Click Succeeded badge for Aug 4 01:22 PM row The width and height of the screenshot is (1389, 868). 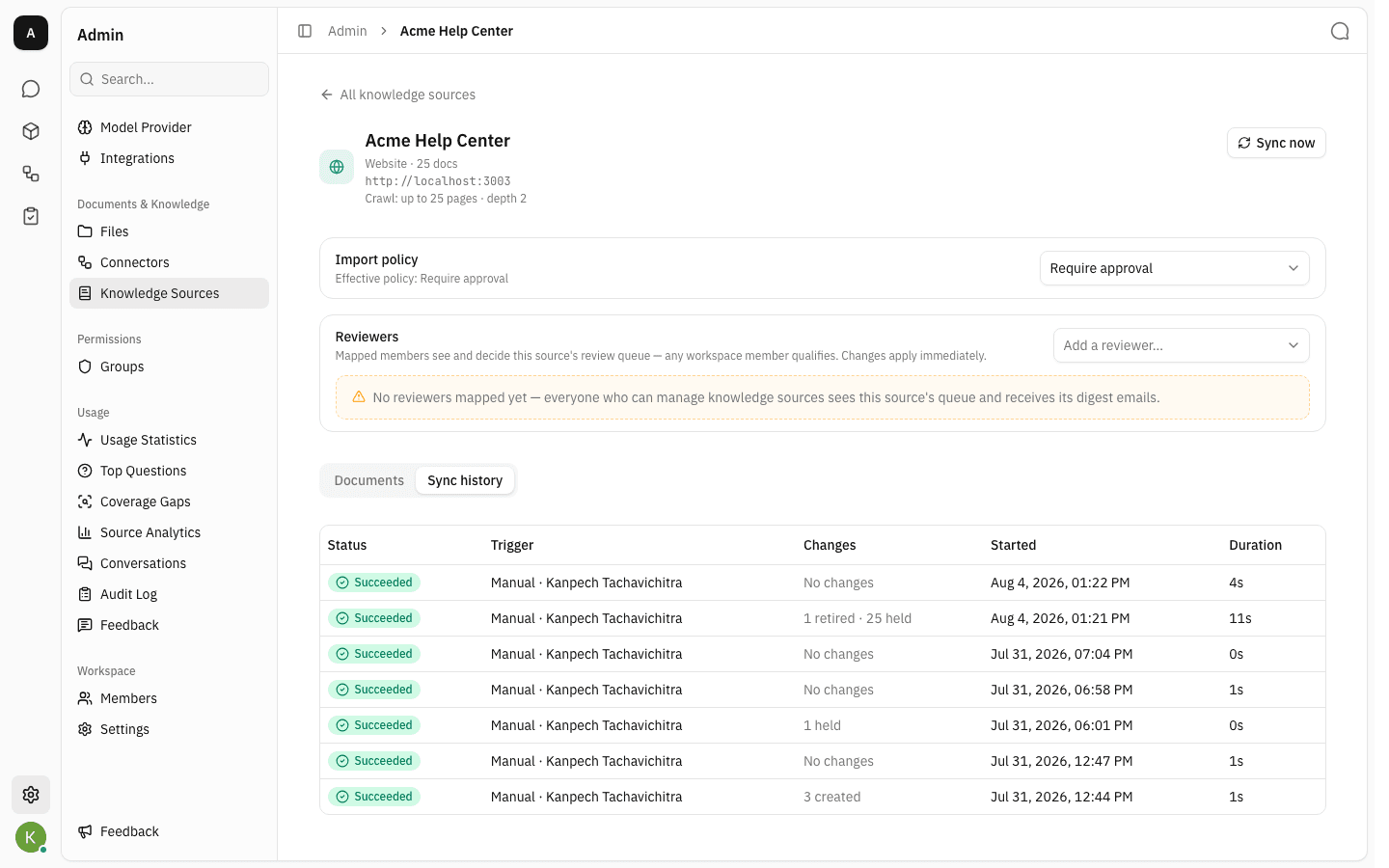pyautogui.click(x=374, y=583)
